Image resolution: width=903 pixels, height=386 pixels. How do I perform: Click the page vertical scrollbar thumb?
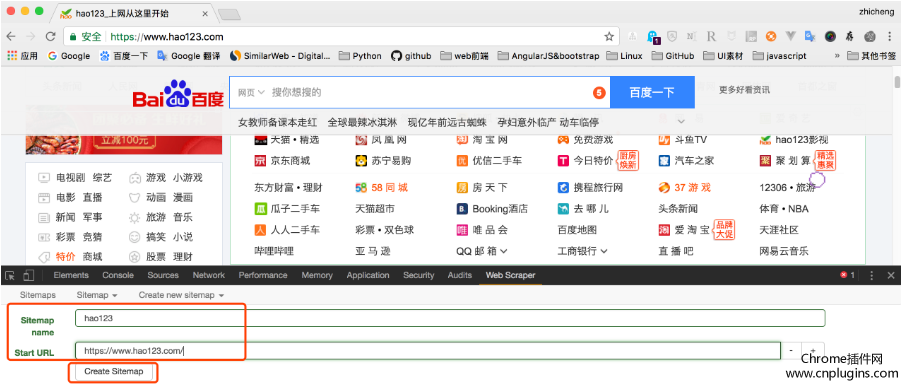tap(897, 82)
